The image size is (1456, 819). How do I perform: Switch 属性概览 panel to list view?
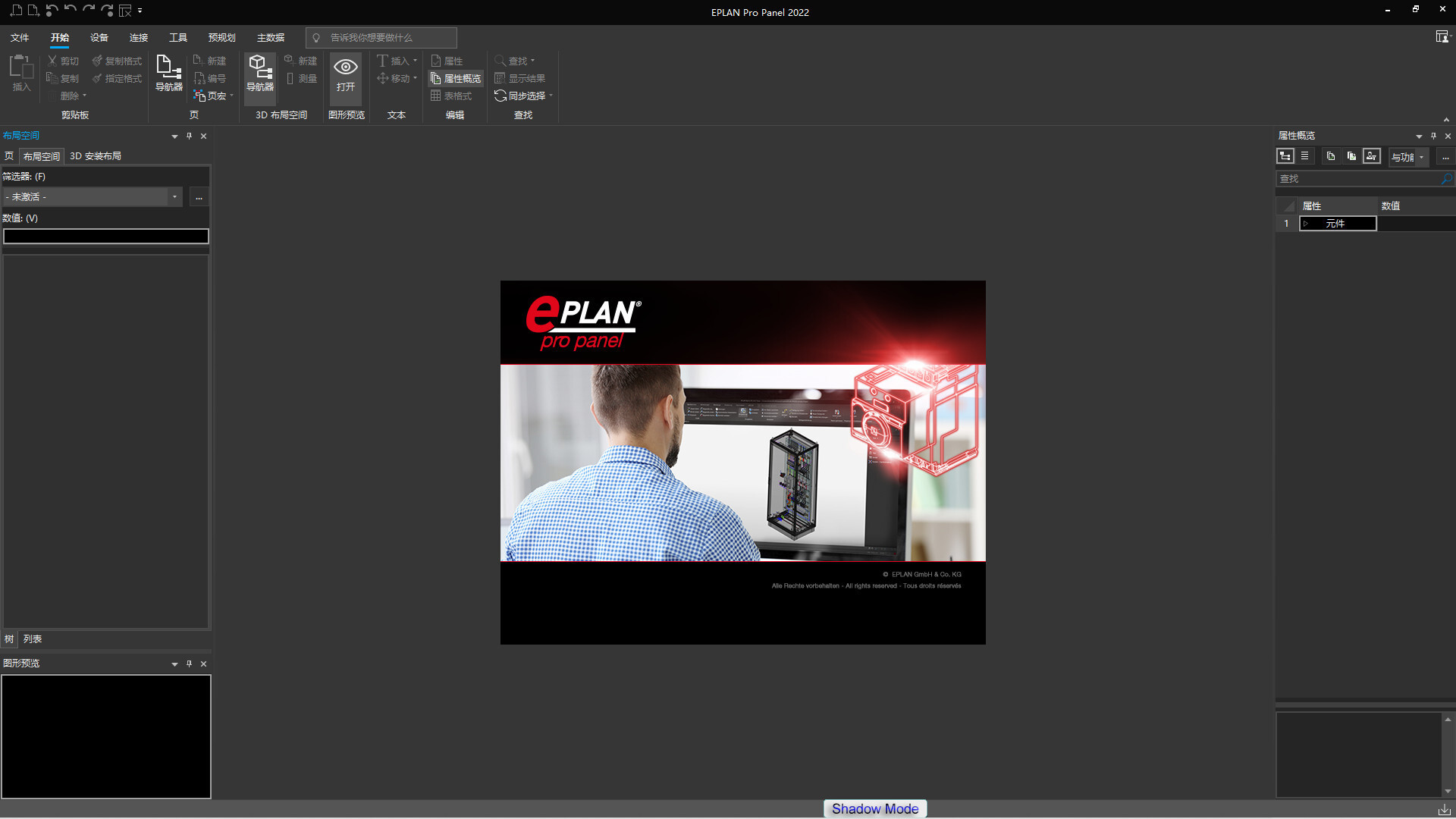click(1305, 156)
